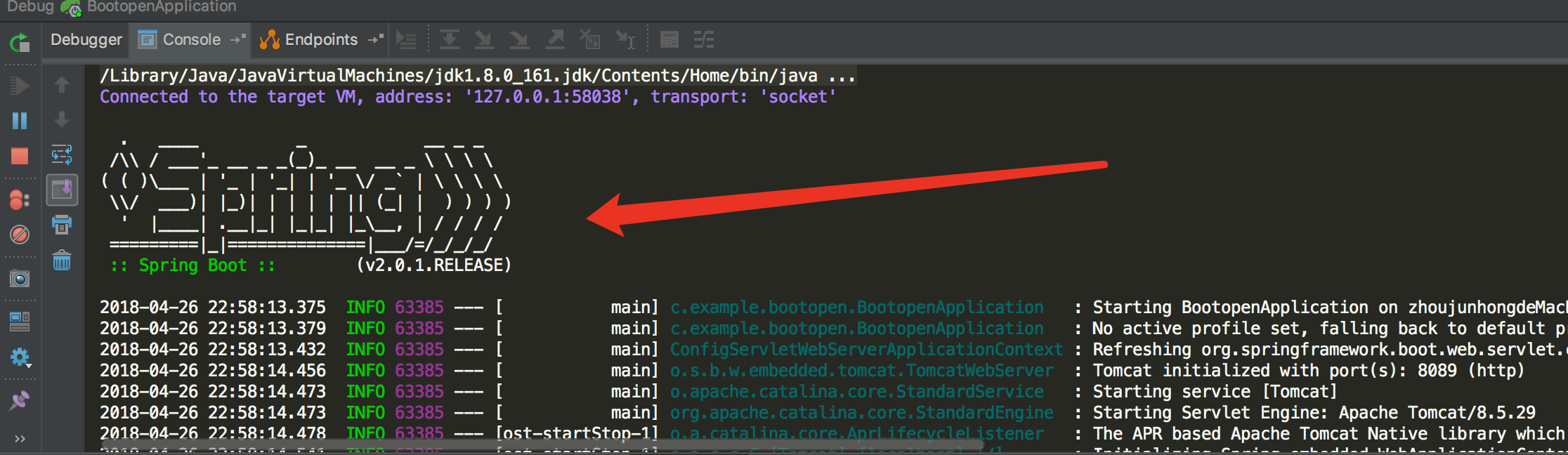This screenshot has height=455, width=1568.
Task: Click Trace Current Stream Chain icon
Action: (x=704, y=40)
